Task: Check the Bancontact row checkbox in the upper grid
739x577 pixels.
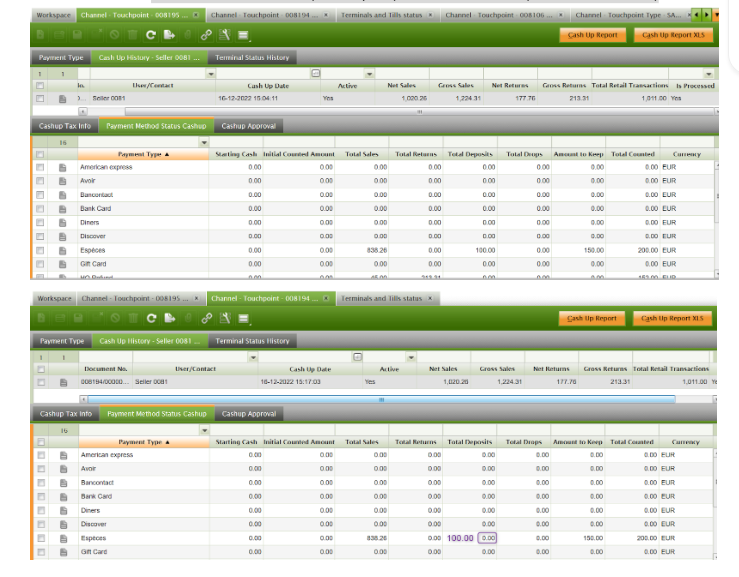Action: pyautogui.click(x=40, y=195)
